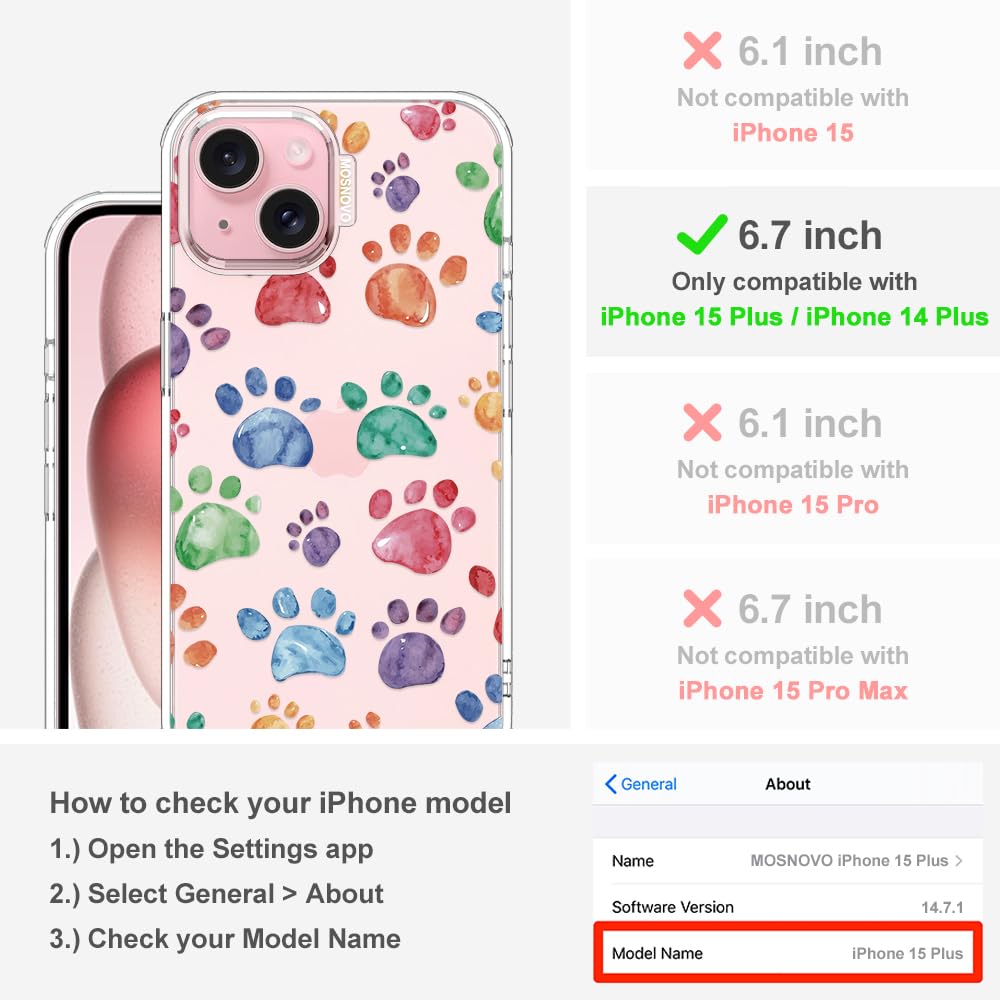Viewport: 1000px width, 1000px height.
Task: Tap the blue back chevron beside General
Action: tap(610, 784)
